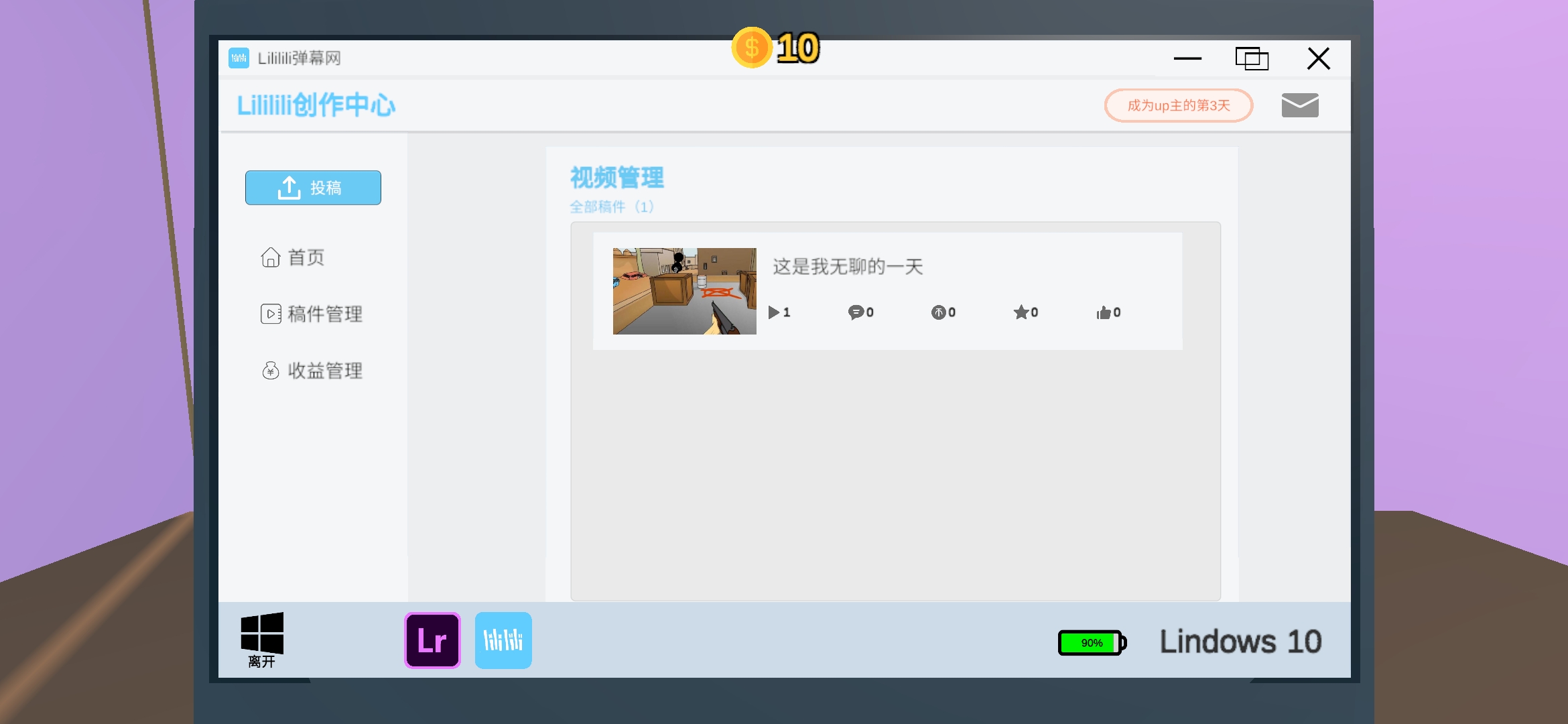Click the 成为up主的第3天 badge

tap(1178, 105)
